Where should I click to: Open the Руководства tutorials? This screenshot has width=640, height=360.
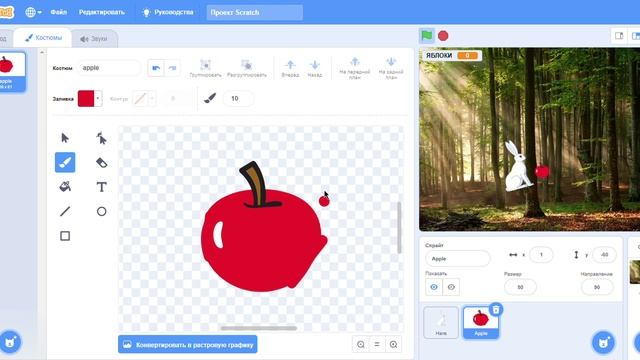(x=168, y=12)
